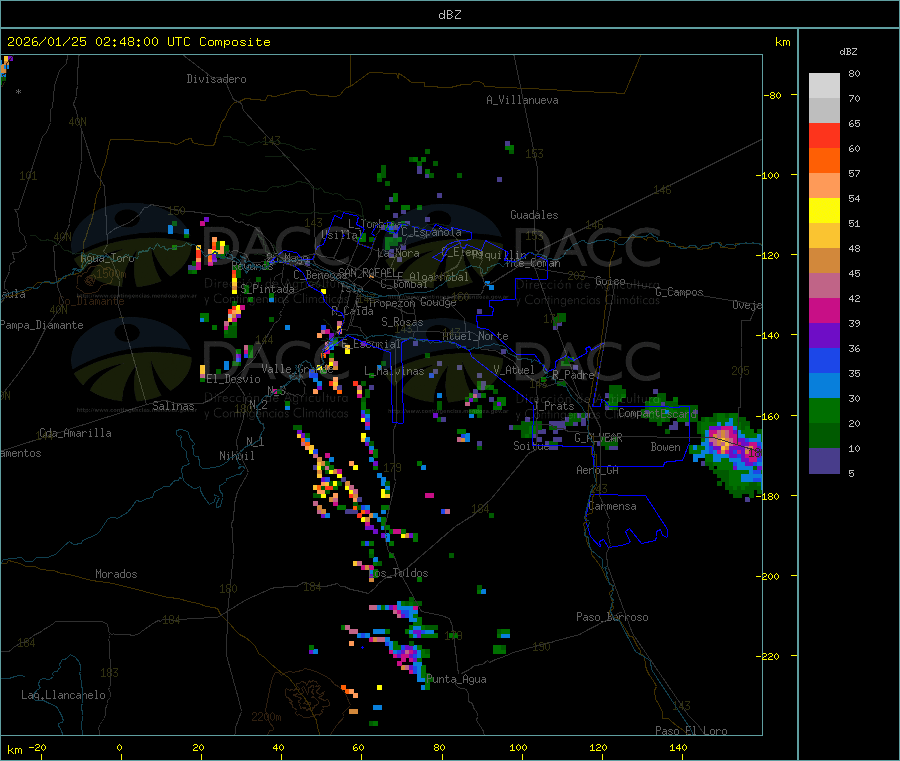Click the 60 dBZ orange legend swatch
The height and width of the screenshot is (761, 900).
(x=824, y=161)
